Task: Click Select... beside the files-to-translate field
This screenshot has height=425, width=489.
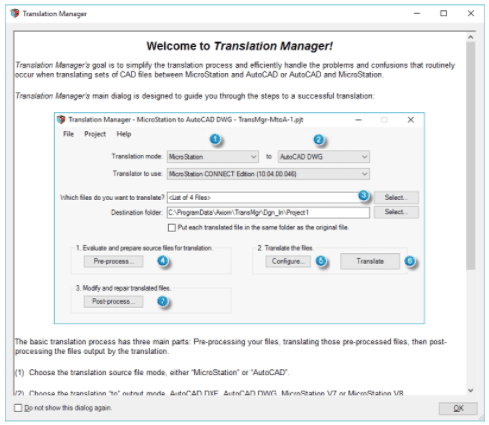Action: 396,197
